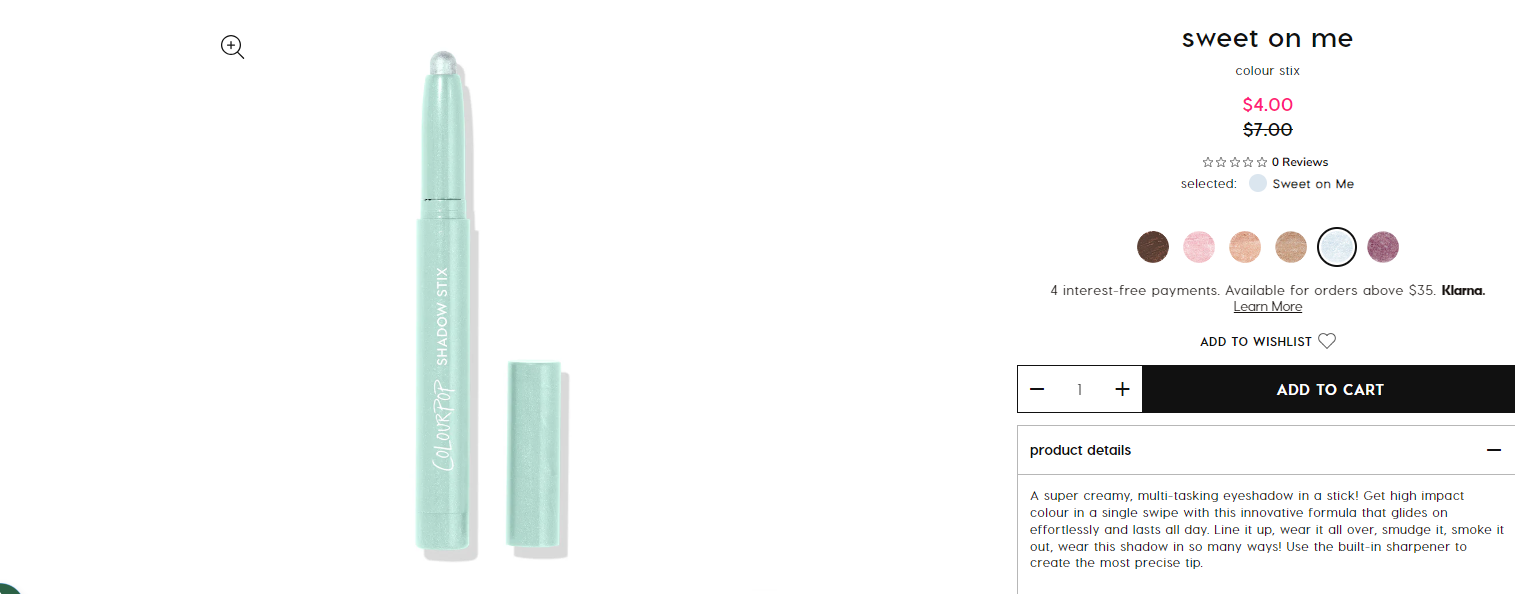Click Add to Wishlist text
The width and height of the screenshot is (1515, 594).
[x=1256, y=342]
